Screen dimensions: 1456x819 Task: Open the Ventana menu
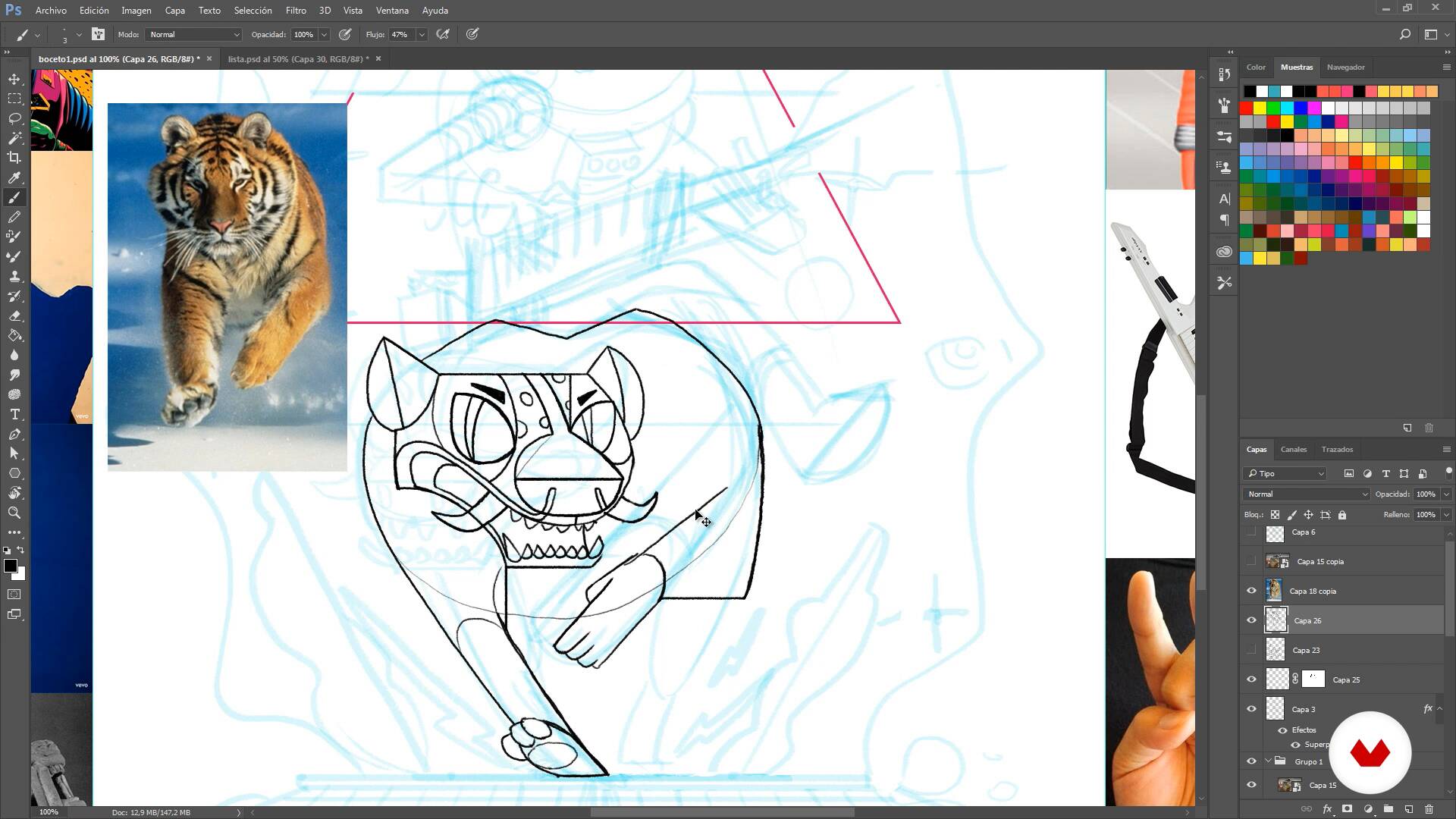pos(392,11)
